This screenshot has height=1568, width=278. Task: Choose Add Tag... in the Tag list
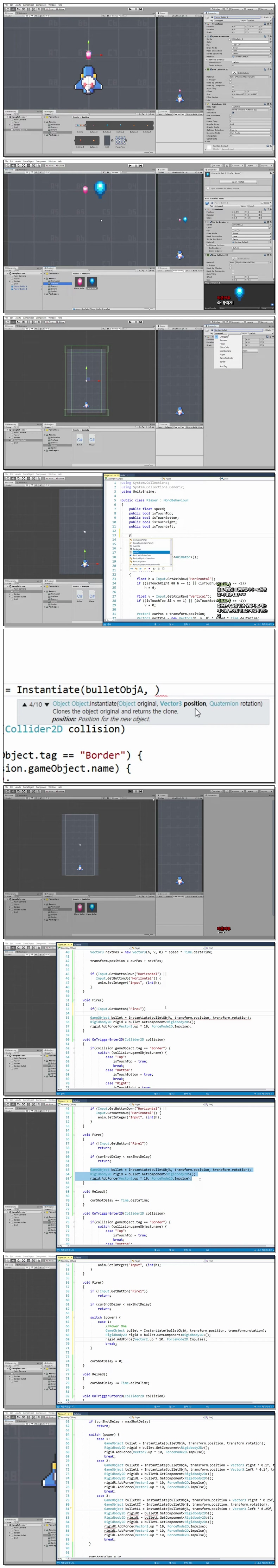pos(224,366)
